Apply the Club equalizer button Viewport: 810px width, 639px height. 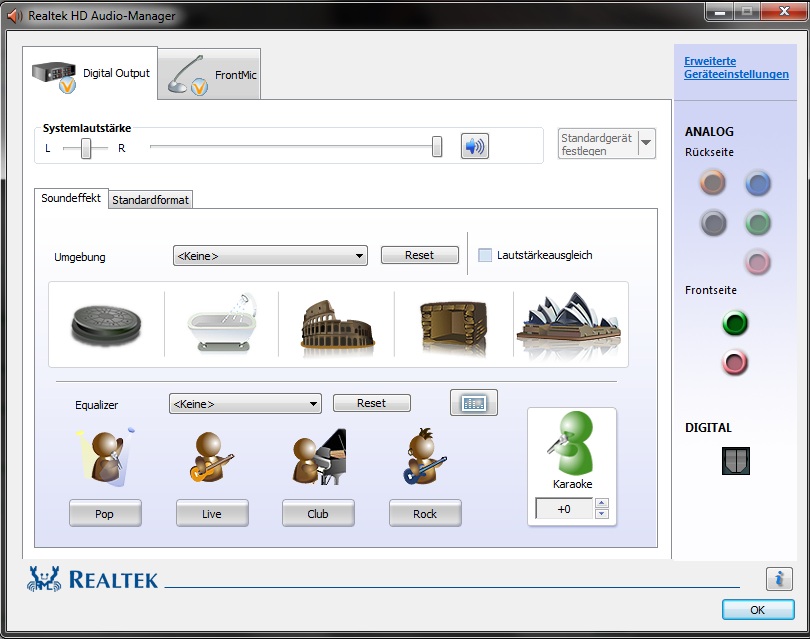coord(318,513)
